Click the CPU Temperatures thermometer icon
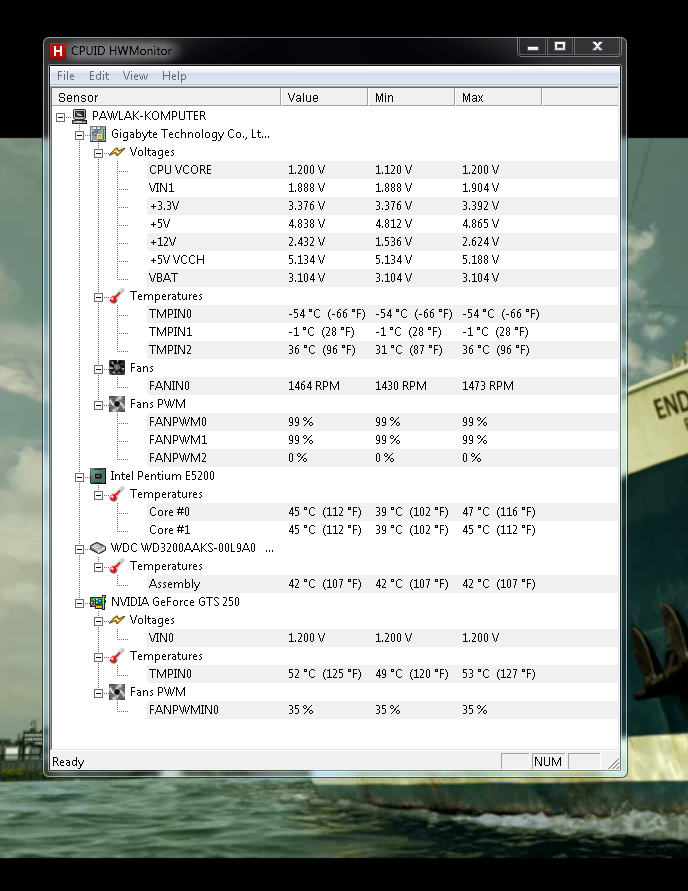 (116, 494)
